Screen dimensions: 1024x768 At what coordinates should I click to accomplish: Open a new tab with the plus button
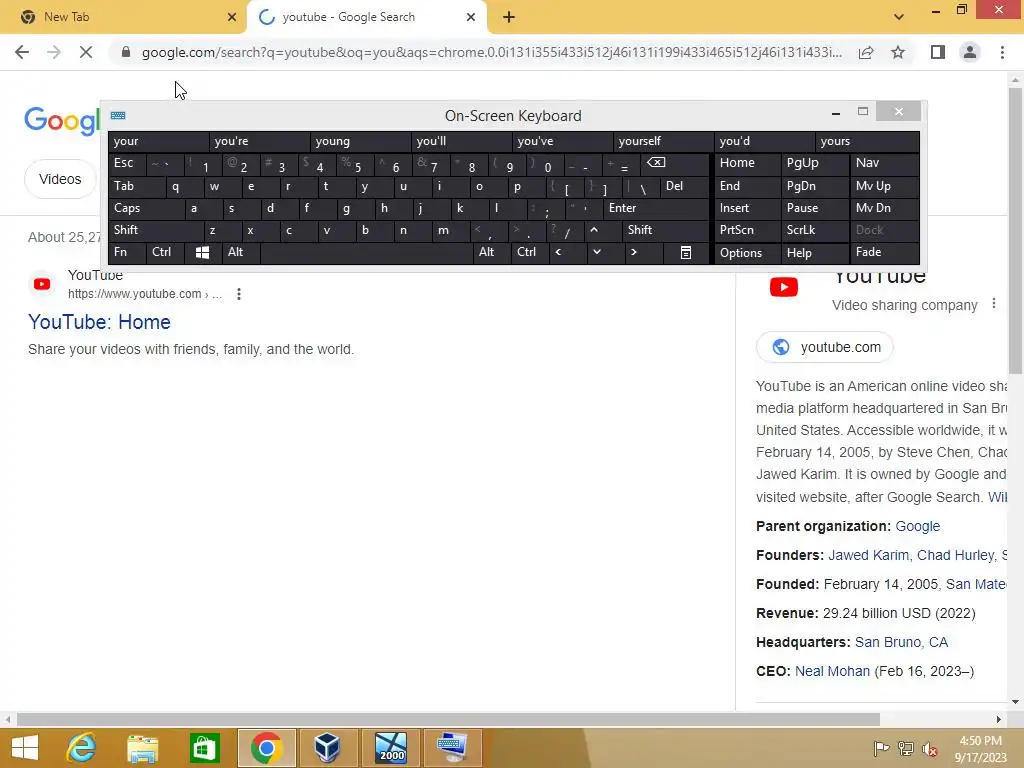(x=509, y=17)
